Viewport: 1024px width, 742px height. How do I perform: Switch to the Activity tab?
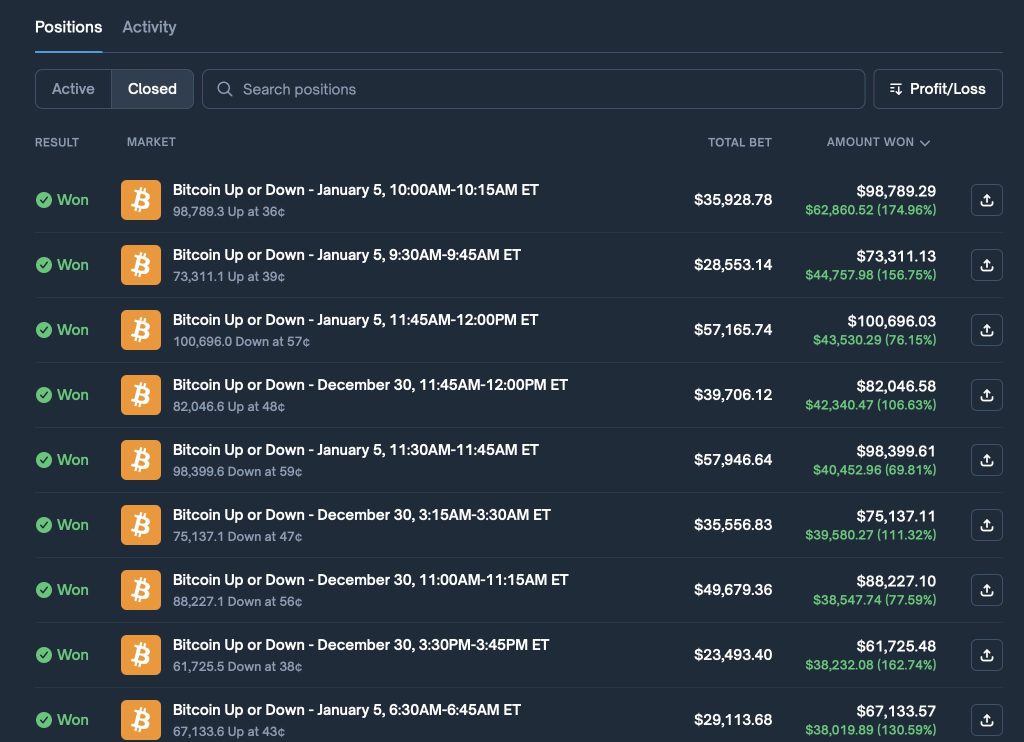149,27
